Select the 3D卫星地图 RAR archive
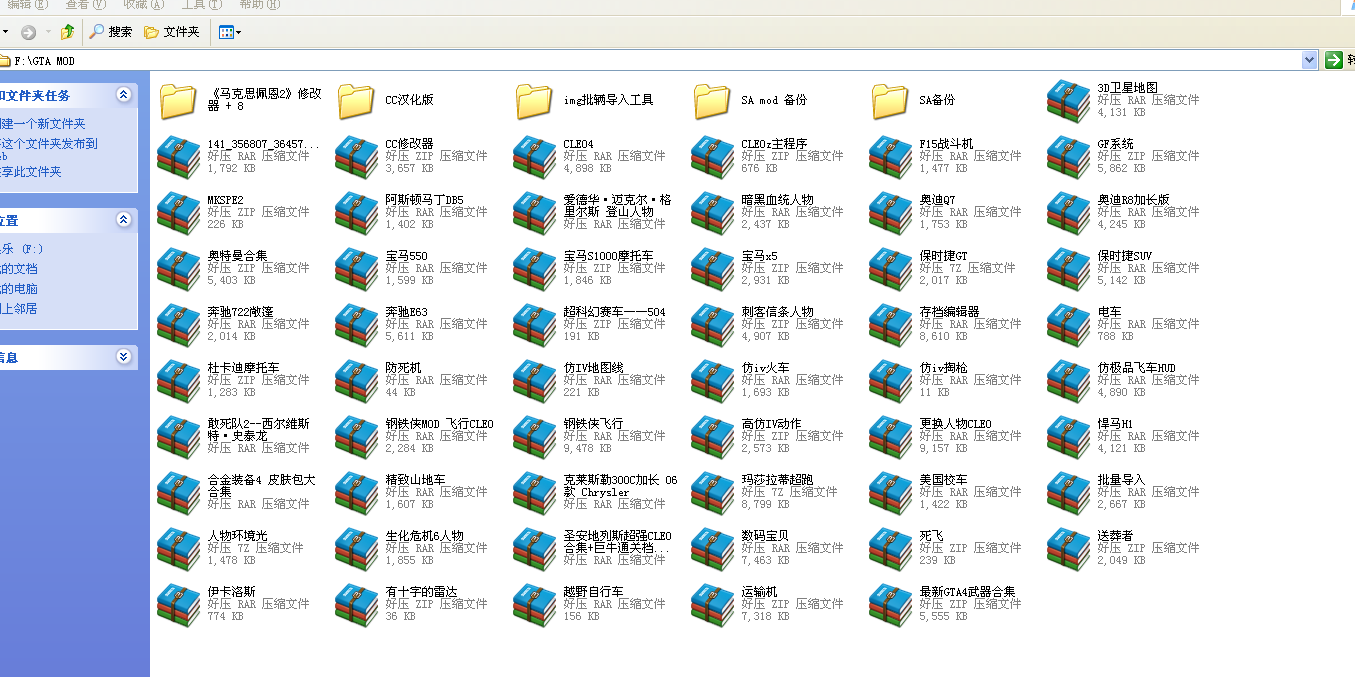1355x677 pixels. coord(1069,100)
